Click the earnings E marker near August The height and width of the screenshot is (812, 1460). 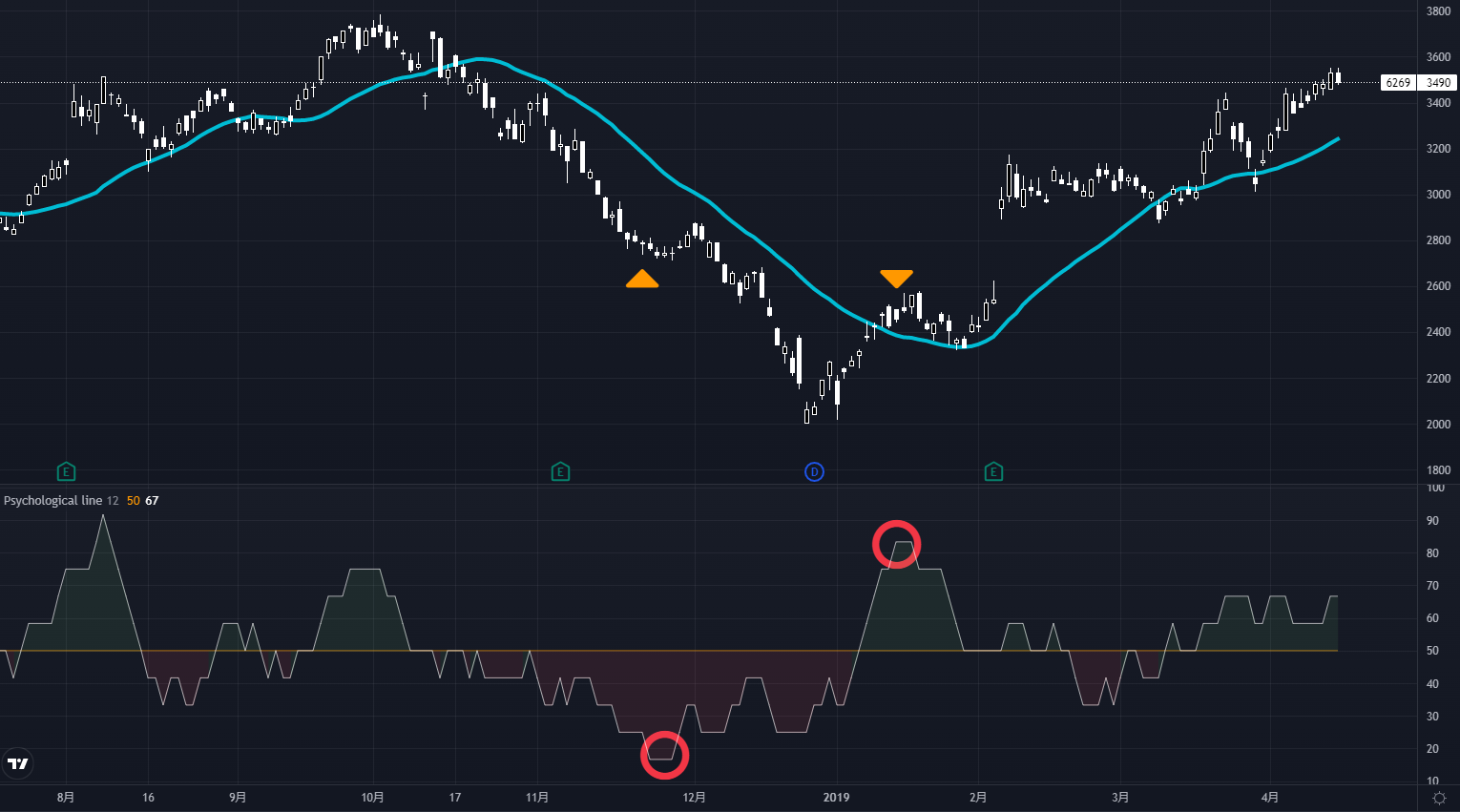(66, 471)
